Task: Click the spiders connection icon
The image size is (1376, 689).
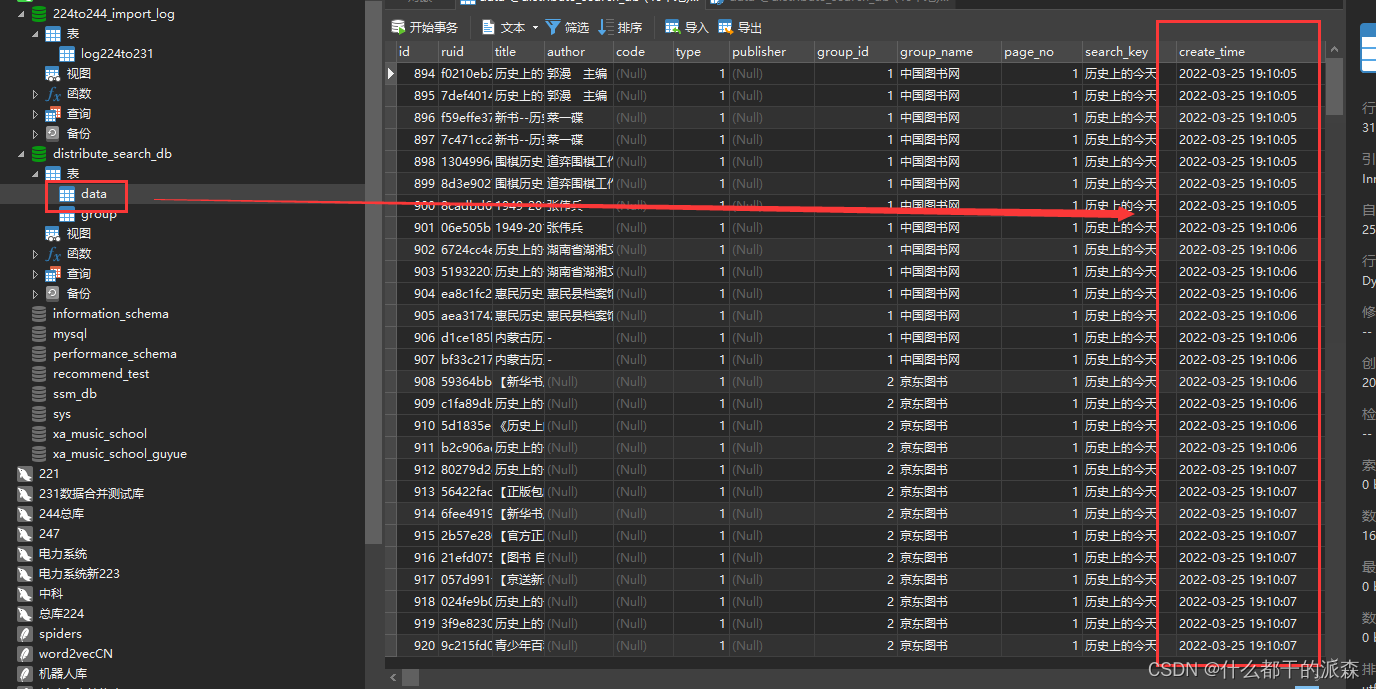Action: (x=25, y=634)
